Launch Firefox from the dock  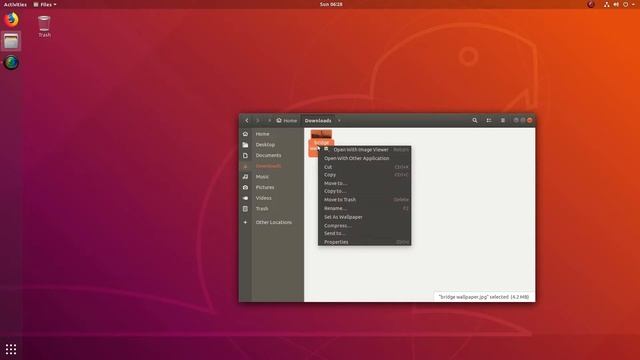[11, 20]
